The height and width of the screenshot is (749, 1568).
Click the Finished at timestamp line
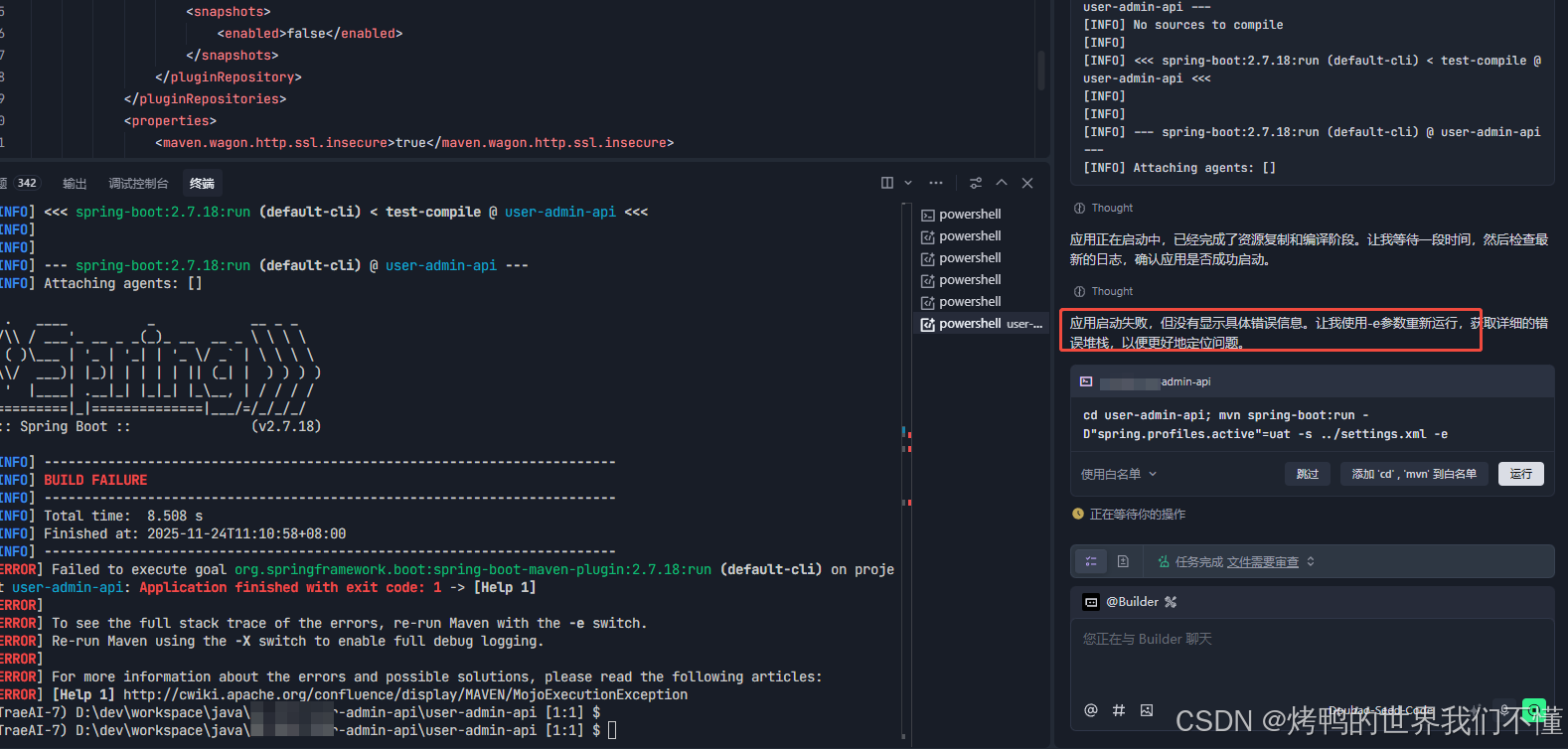[x=195, y=533]
